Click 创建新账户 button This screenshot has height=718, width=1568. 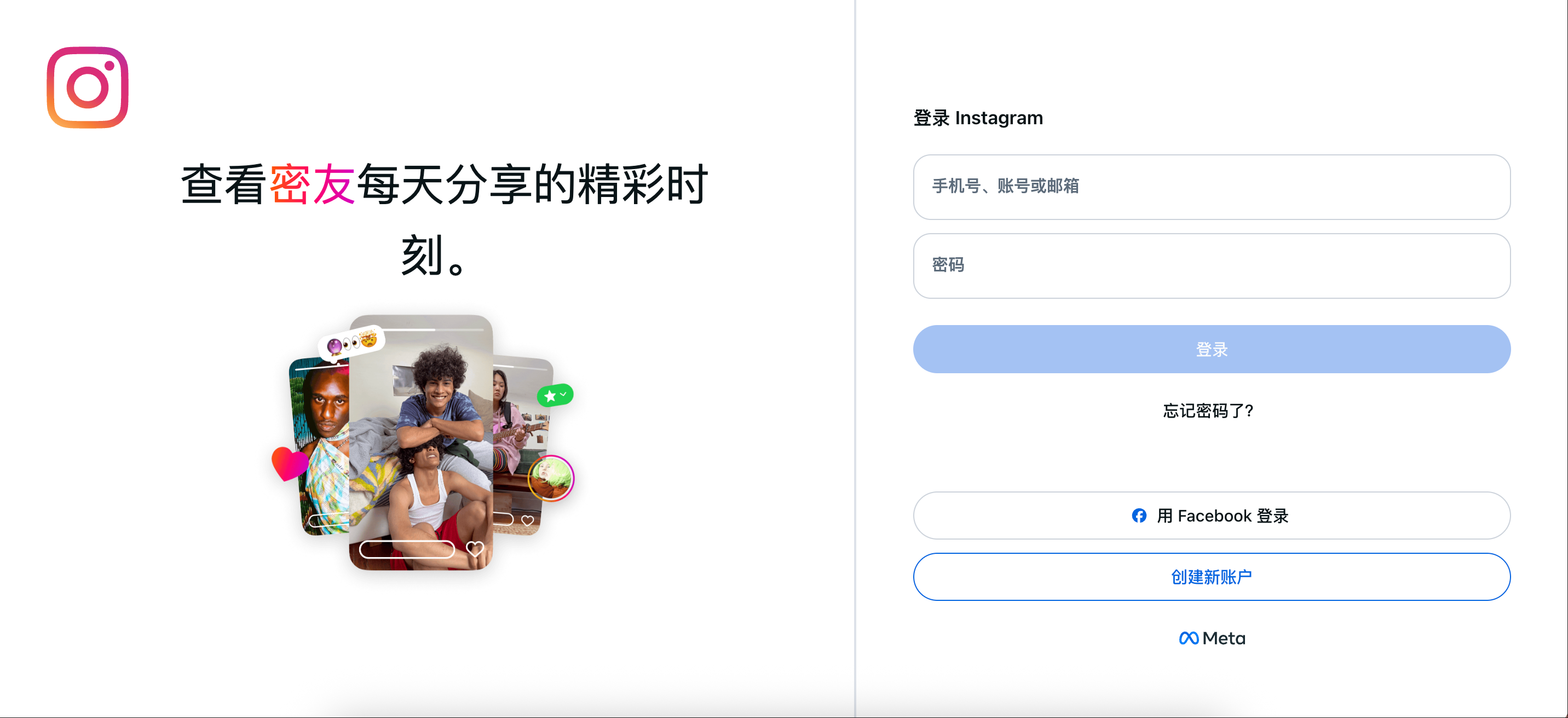[x=1211, y=577]
